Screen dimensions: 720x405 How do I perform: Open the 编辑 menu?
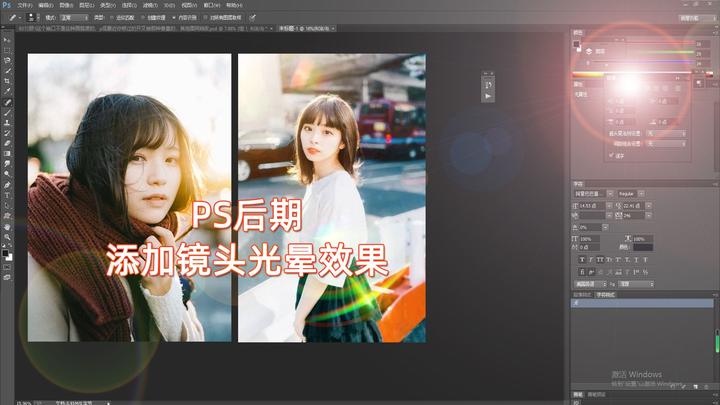(x=45, y=5)
